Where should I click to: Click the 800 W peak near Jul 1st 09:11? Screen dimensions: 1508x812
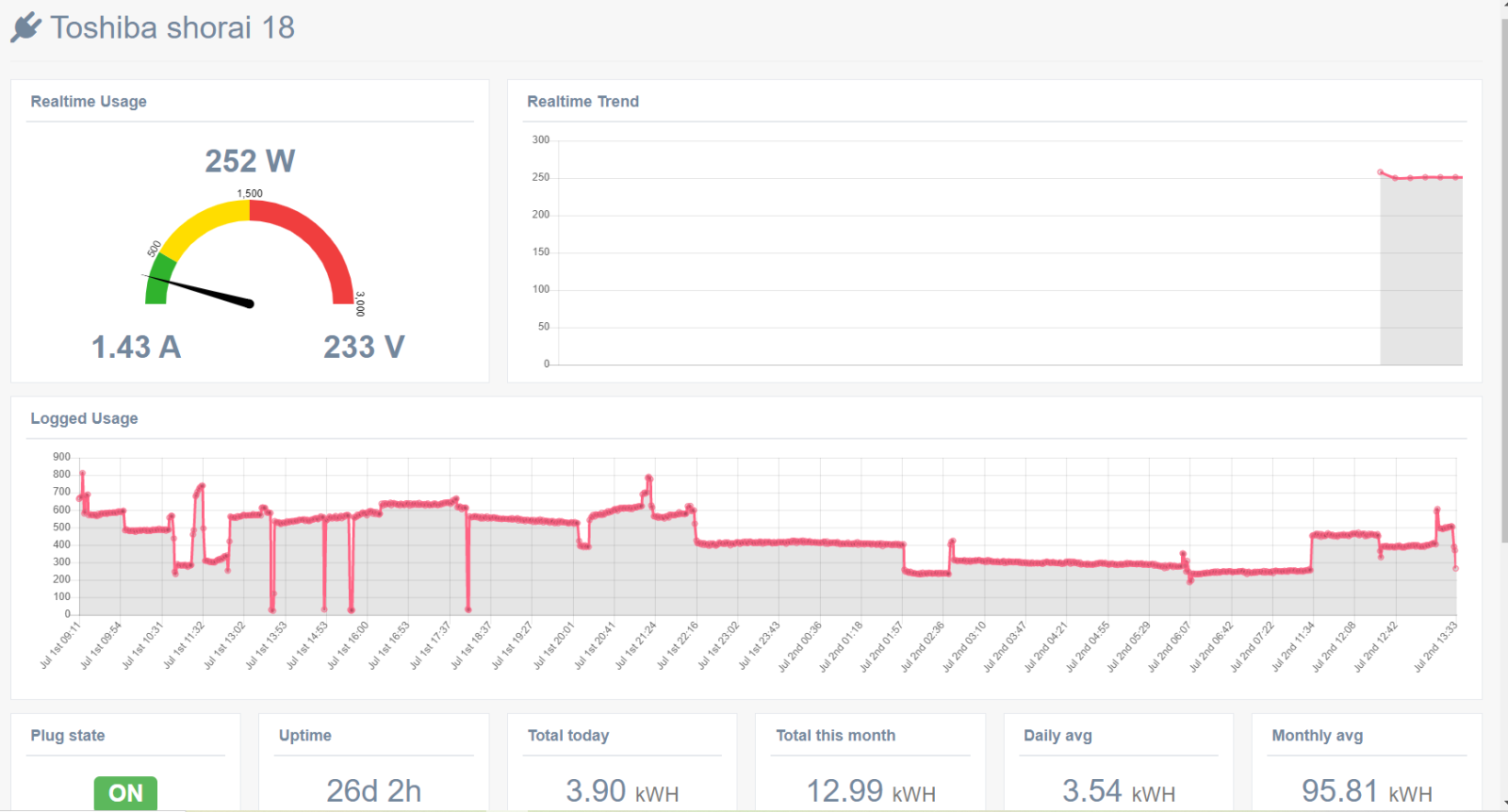coord(82,474)
